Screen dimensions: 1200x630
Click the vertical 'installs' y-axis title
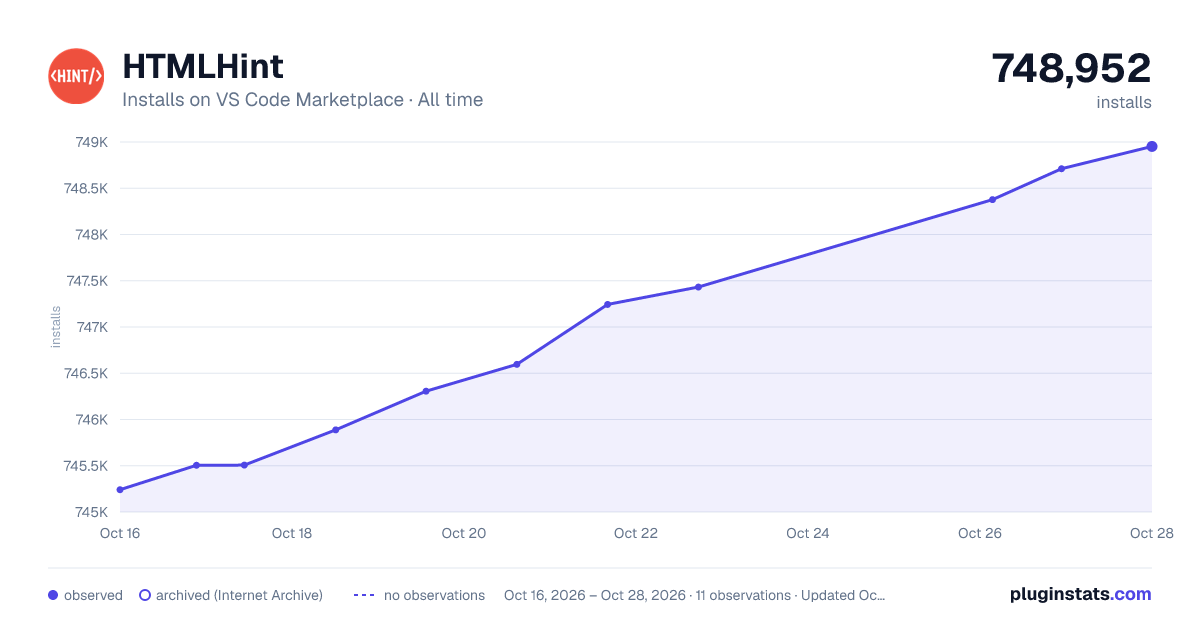[56, 327]
